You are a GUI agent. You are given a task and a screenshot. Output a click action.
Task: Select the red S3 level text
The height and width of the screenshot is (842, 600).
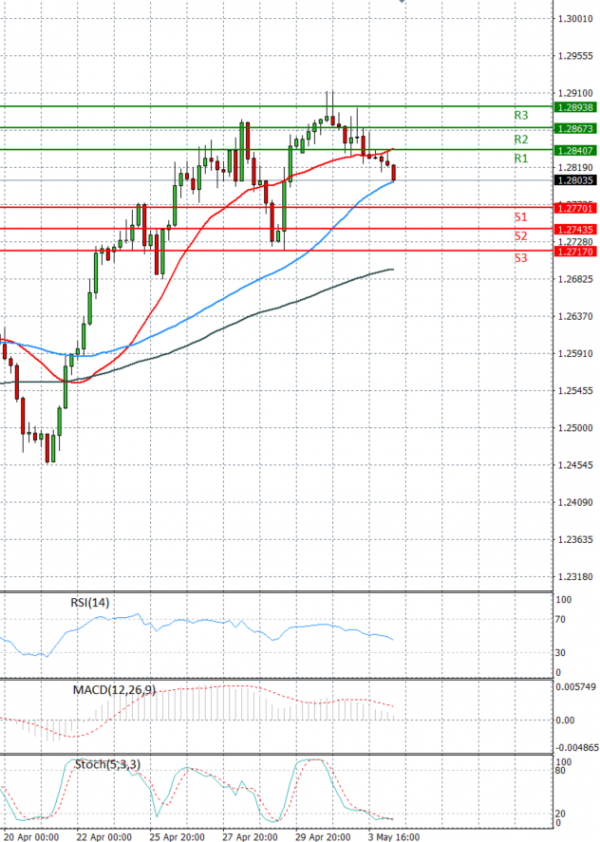(x=521, y=258)
